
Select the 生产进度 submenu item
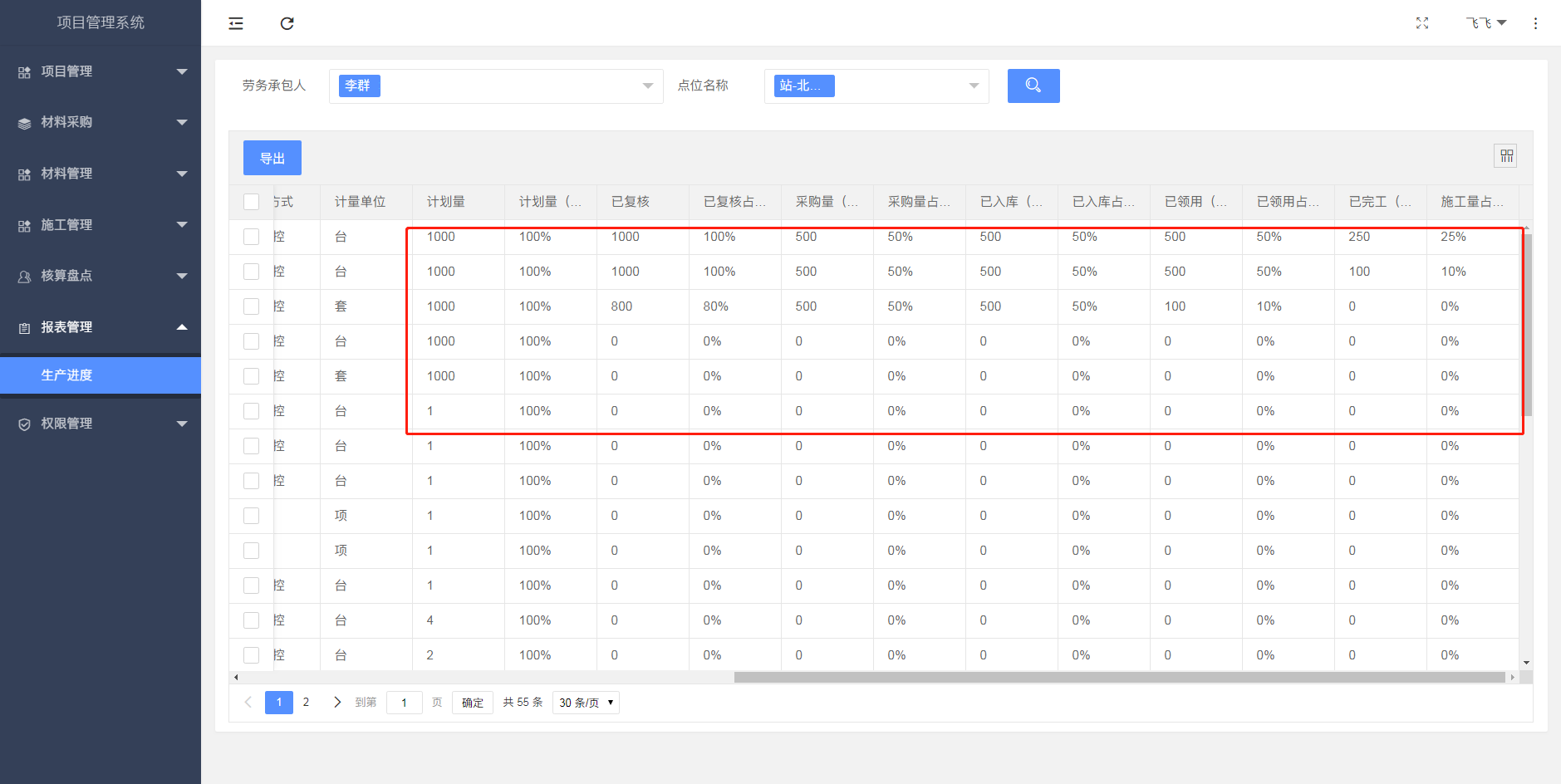click(x=101, y=375)
